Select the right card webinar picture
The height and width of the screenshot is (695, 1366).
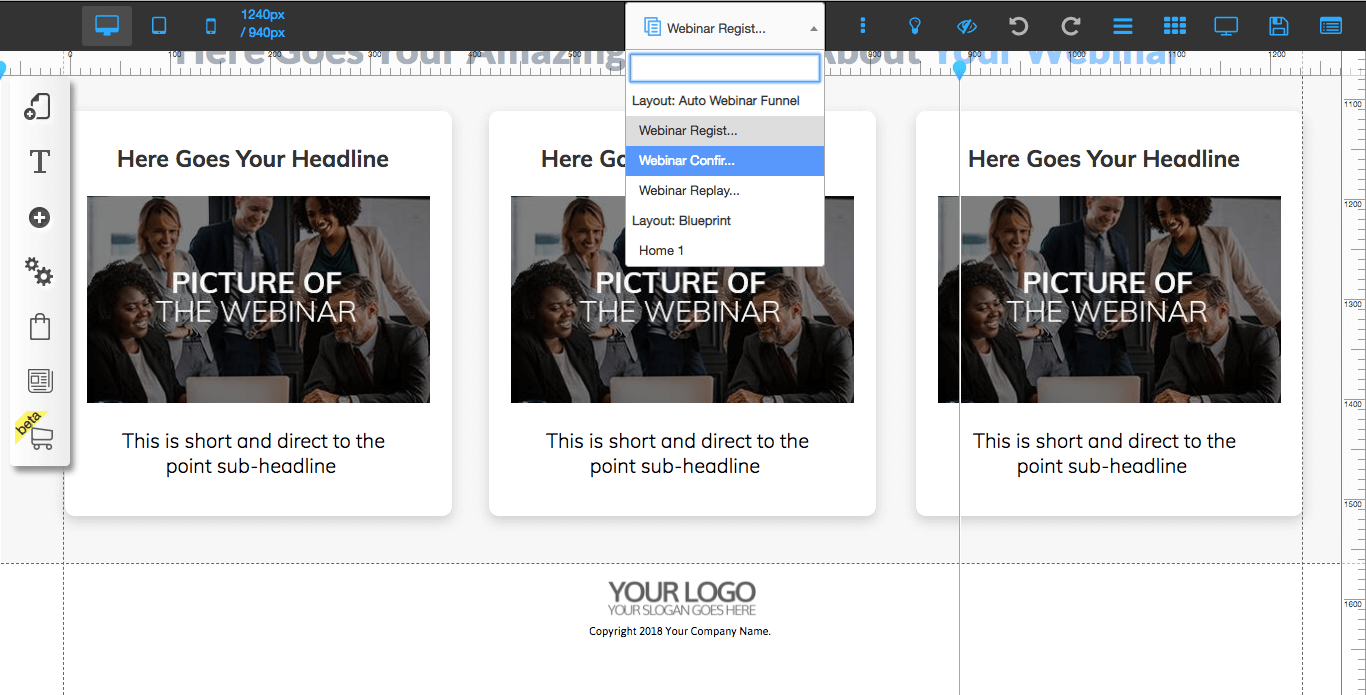coord(1109,299)
